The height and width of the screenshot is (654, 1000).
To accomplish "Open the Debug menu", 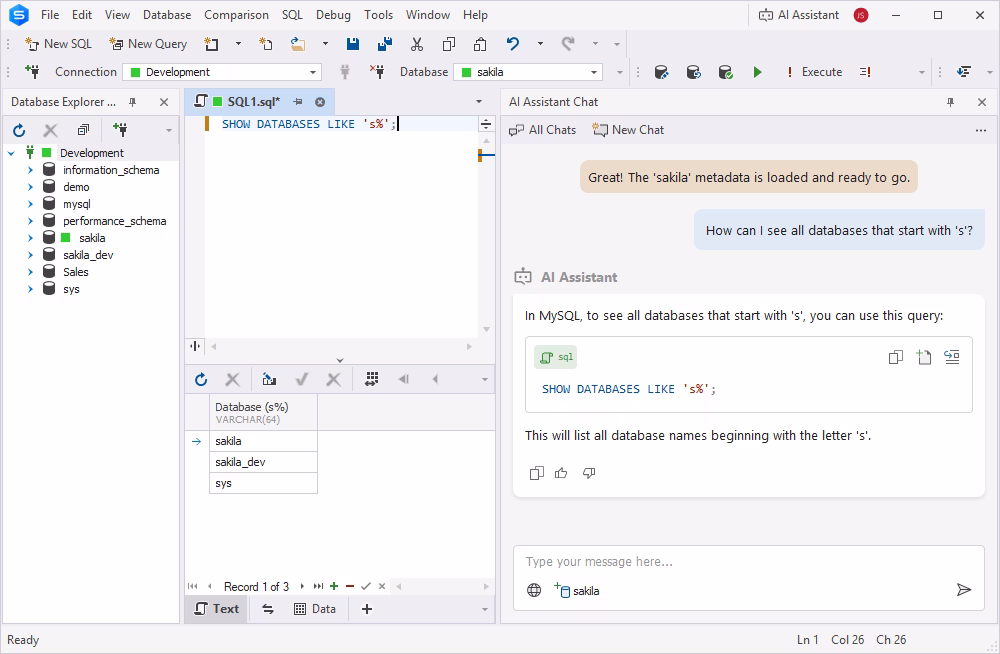I will tap(333, 15).
